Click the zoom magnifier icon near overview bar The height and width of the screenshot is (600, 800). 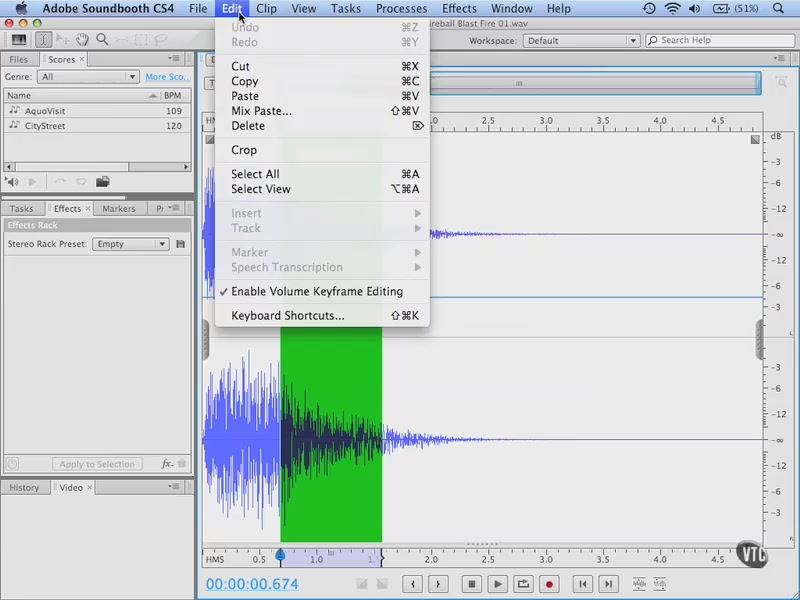click(782, 83)
